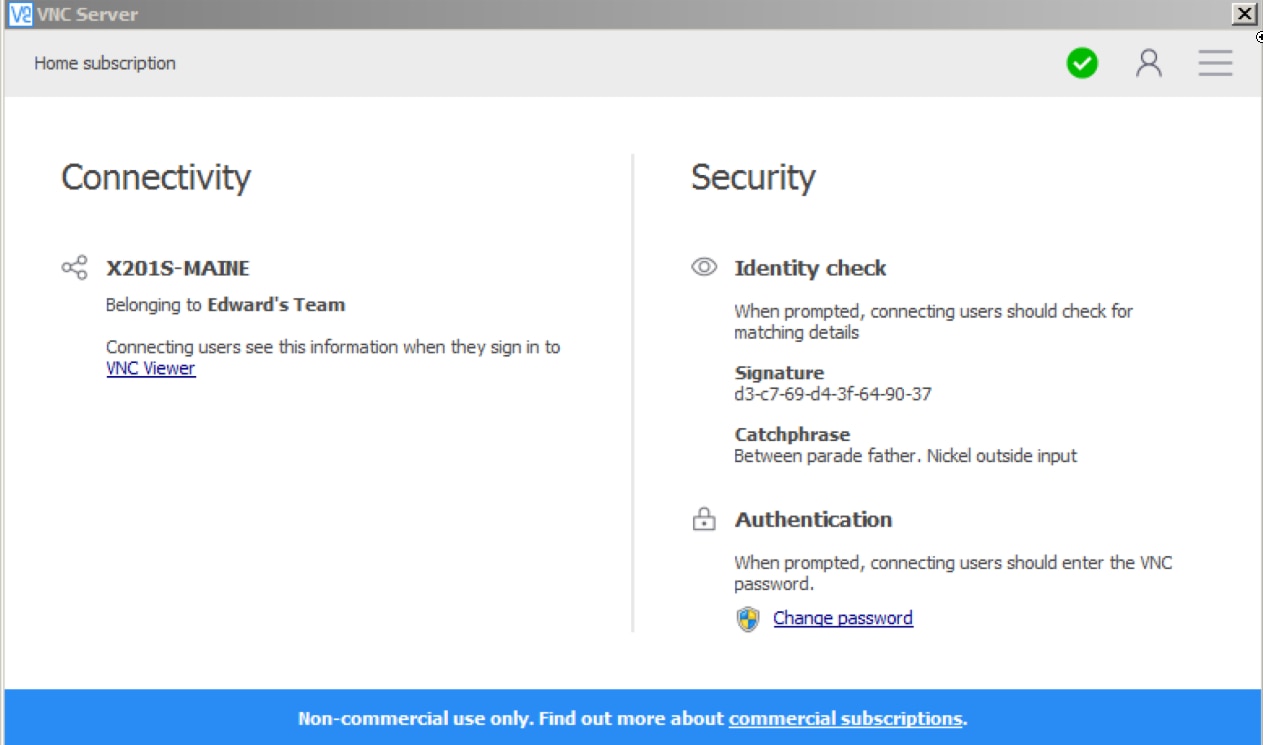Click the Connectivity section heading
1263x745 pixels.
click(155, 178)
